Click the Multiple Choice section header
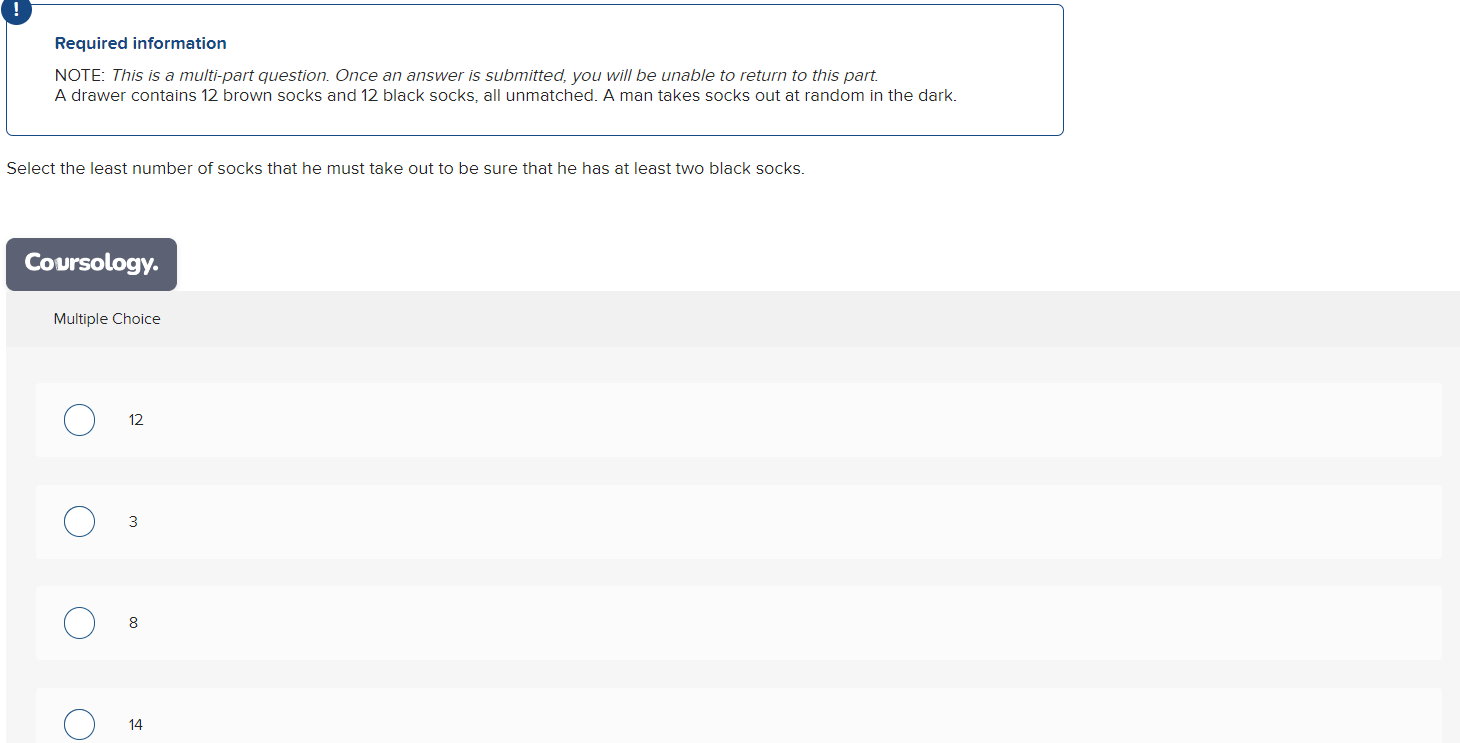Screen dimensions: 1460x743 point(107,318)
